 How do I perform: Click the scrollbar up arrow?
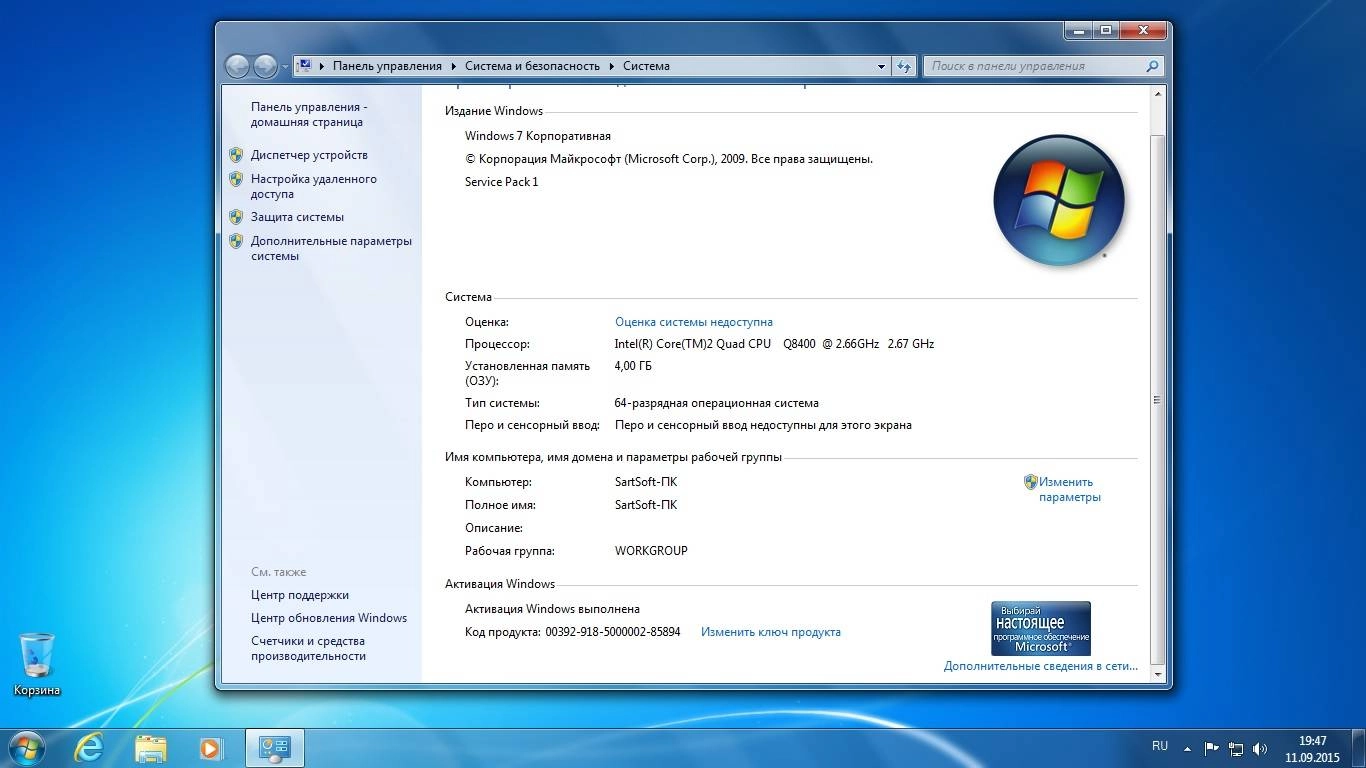1158,93
